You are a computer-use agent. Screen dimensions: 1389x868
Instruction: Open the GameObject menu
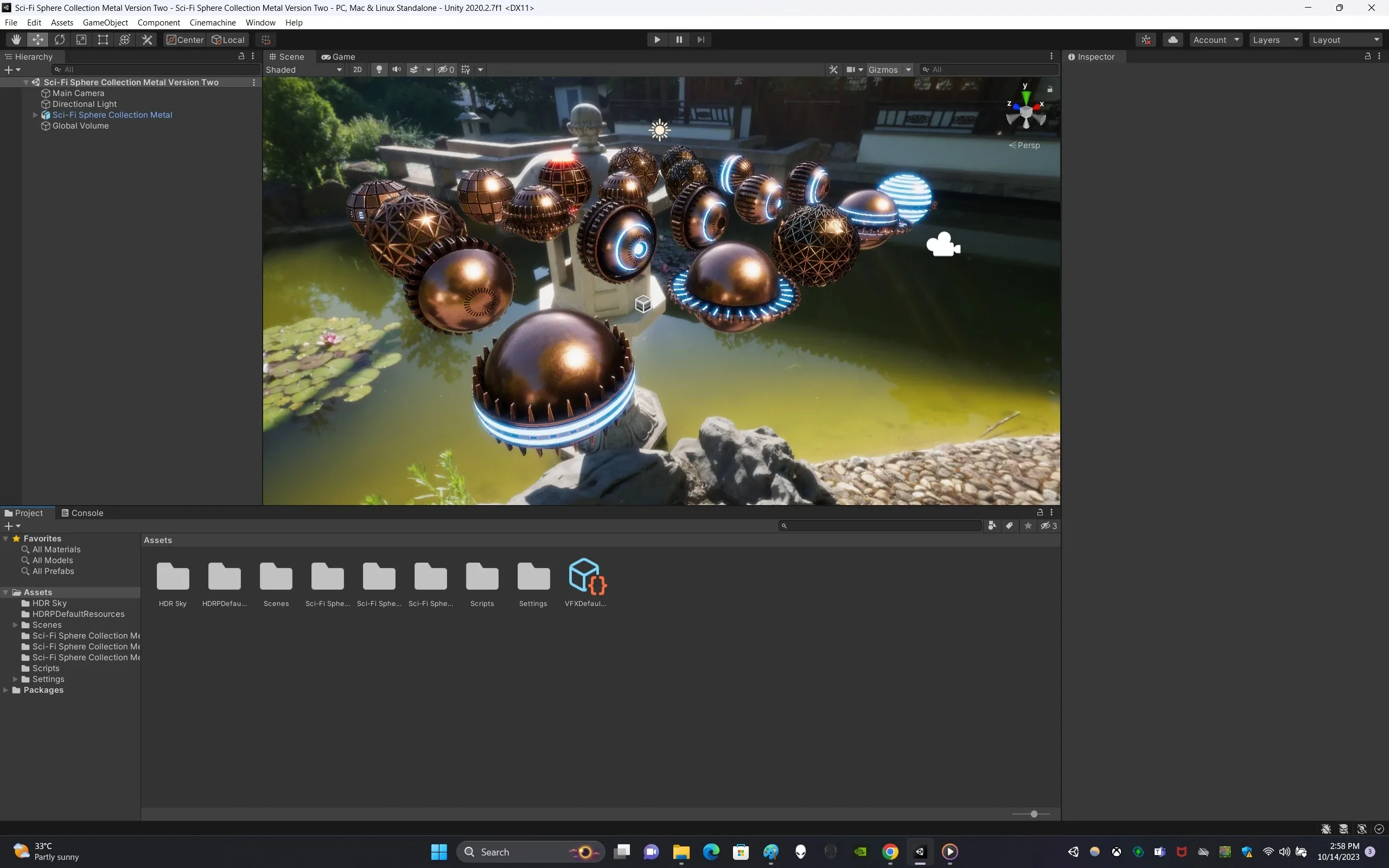pos(106,22)
